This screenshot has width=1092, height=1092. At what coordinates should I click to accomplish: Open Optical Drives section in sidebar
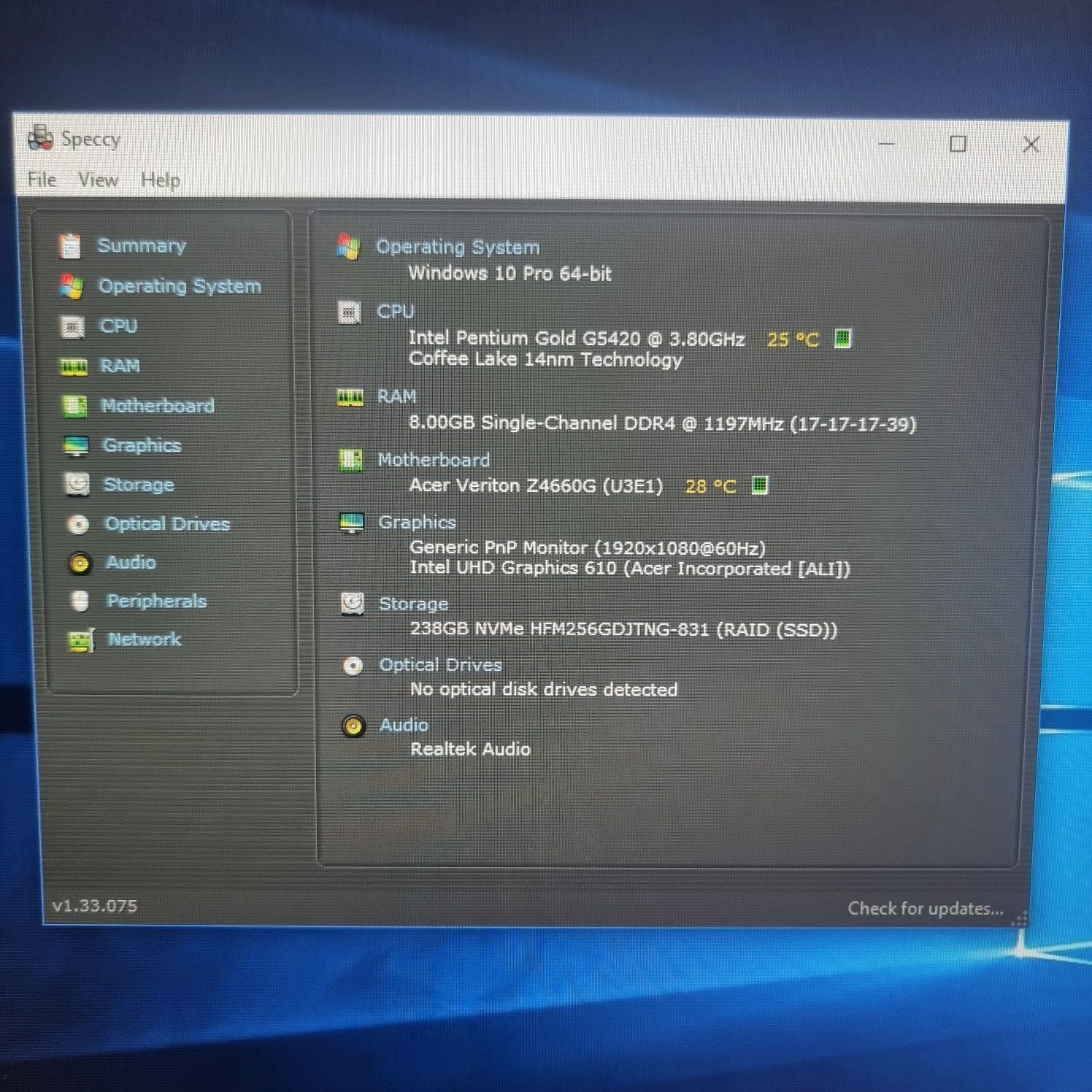tap(167, 524)
